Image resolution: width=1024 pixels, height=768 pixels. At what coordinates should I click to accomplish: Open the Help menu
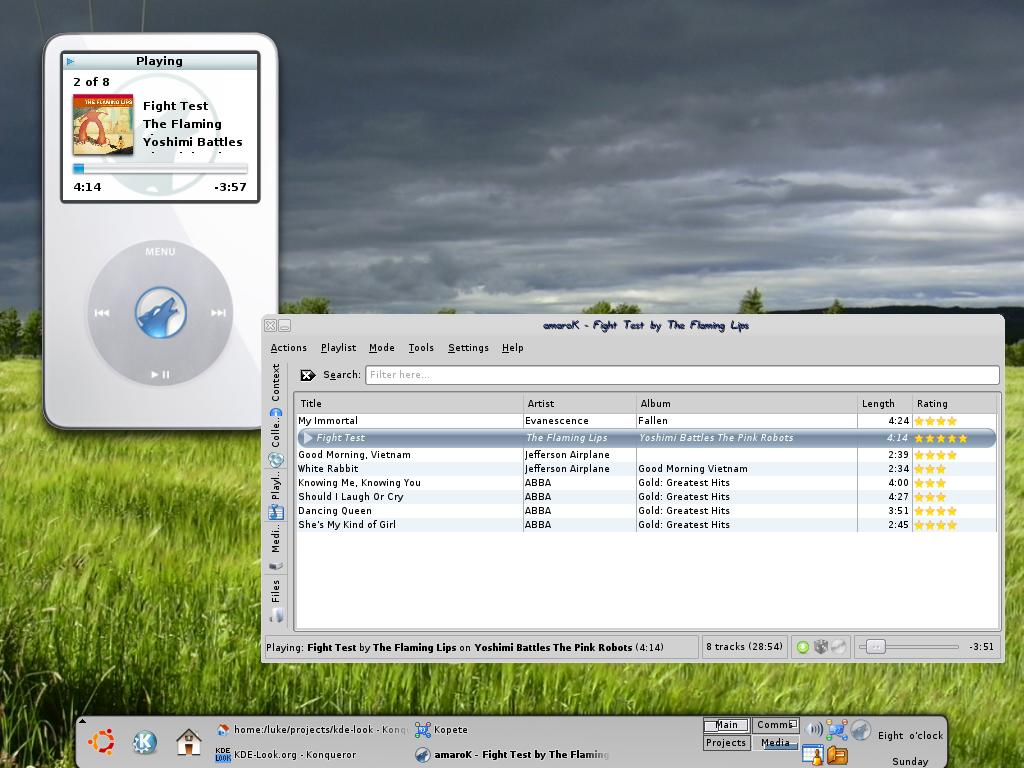[x=513, y=348]
